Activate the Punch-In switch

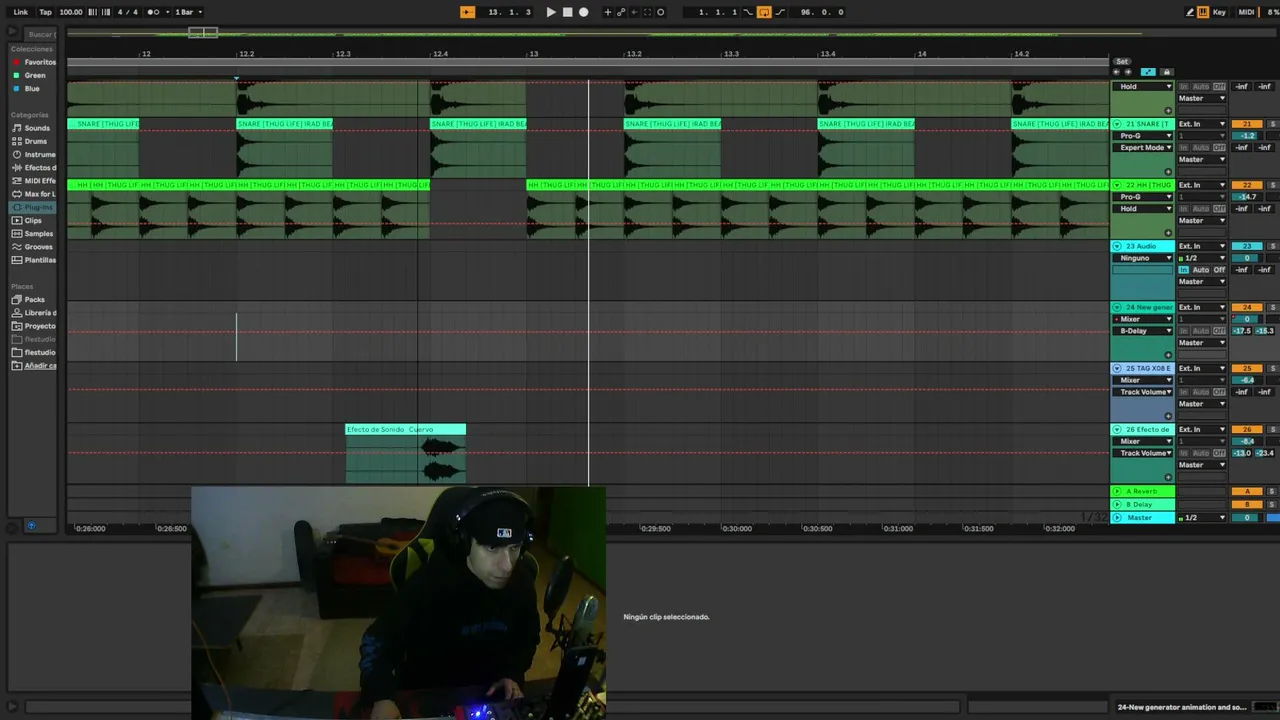748,12
